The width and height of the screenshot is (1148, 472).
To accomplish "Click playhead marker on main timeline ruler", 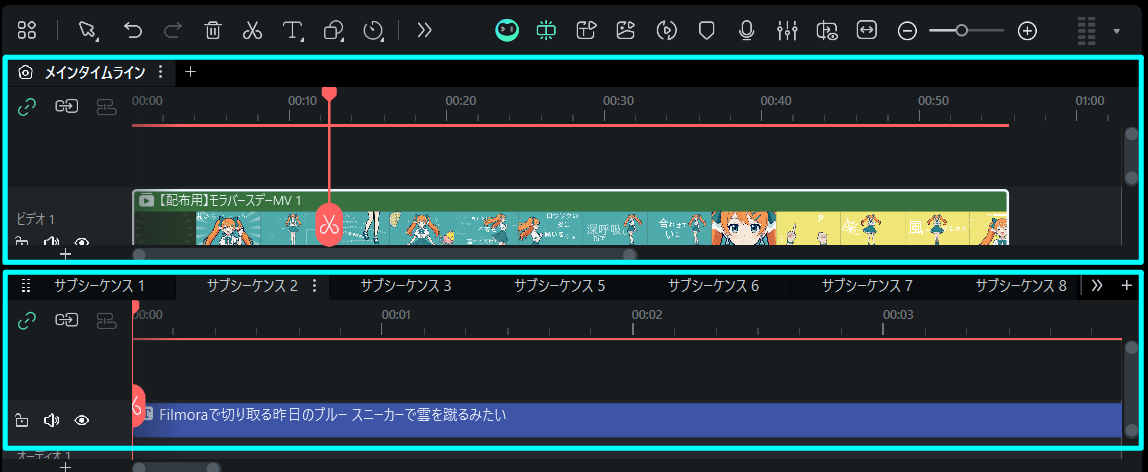I will pos(329,94).
